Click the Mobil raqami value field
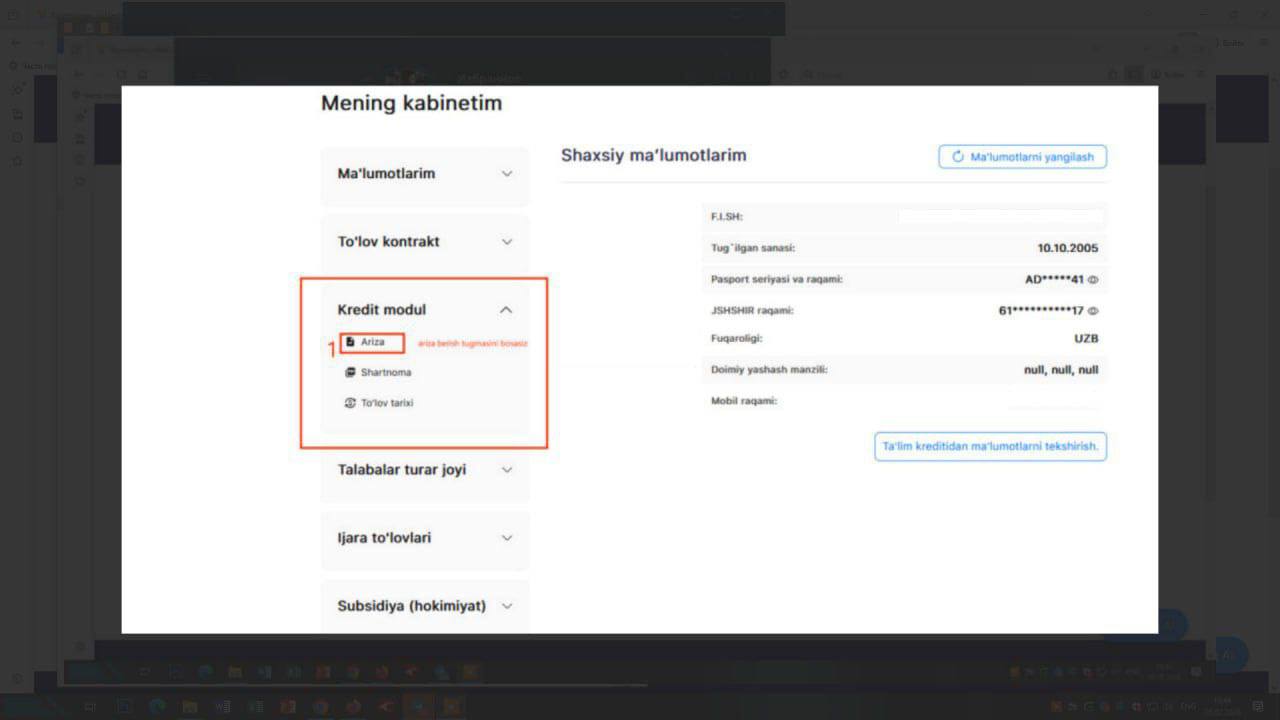This screenshot has height=720, width=1280. pyautogui.click(x=1052, y=401)
